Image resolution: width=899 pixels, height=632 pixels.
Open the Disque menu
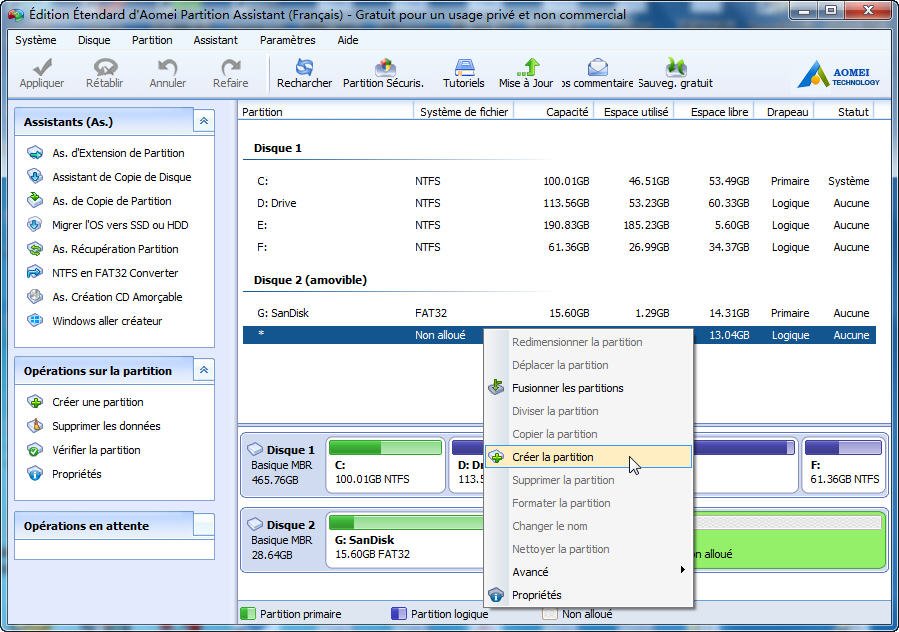94,40
